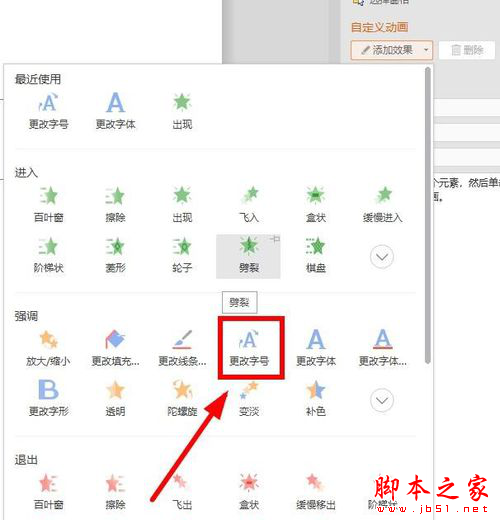Click the effects list vertical scrollbar

(428, 215)
